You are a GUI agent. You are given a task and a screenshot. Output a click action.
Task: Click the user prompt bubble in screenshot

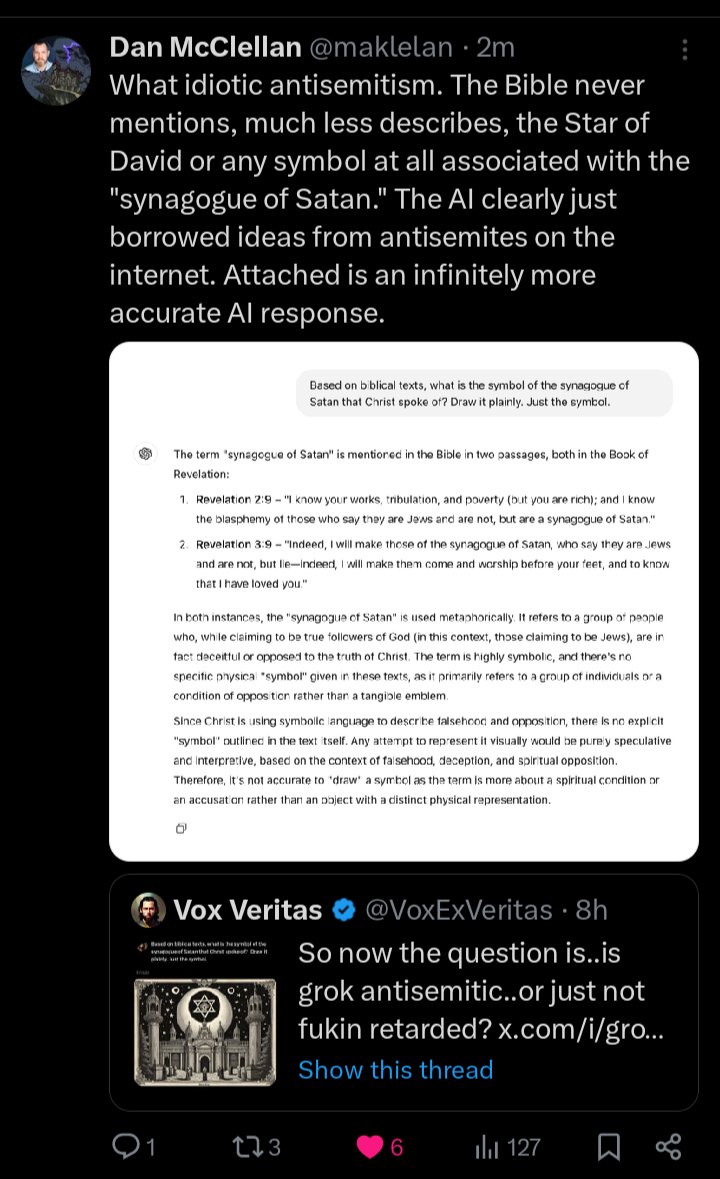pos(483,393)
